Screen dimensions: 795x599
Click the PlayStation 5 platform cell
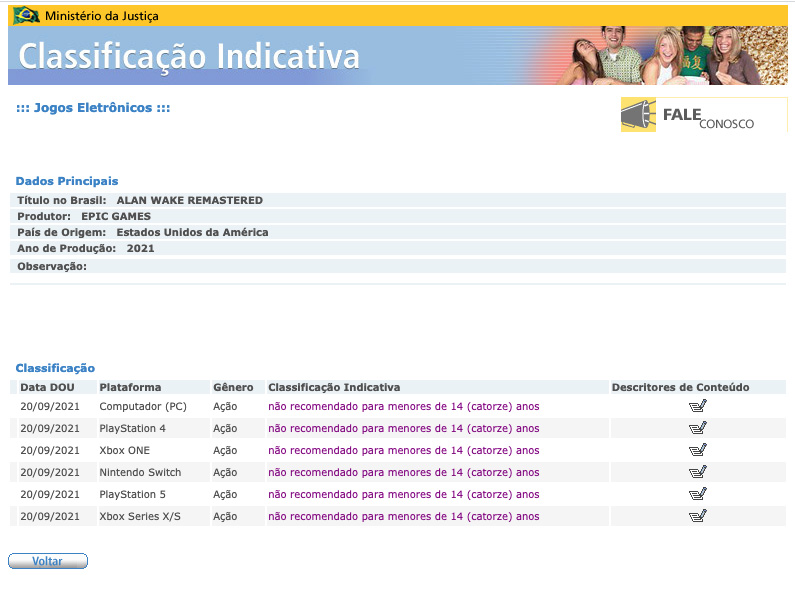pyautogui.click(x=132, y=494)
